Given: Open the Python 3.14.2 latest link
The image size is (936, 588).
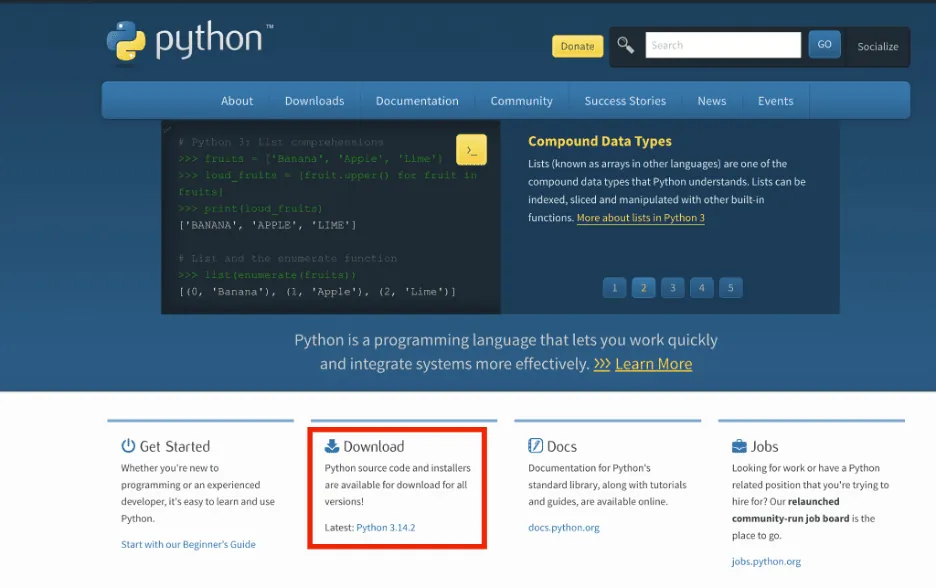Looking at the screenshot, I should [385, 528].
